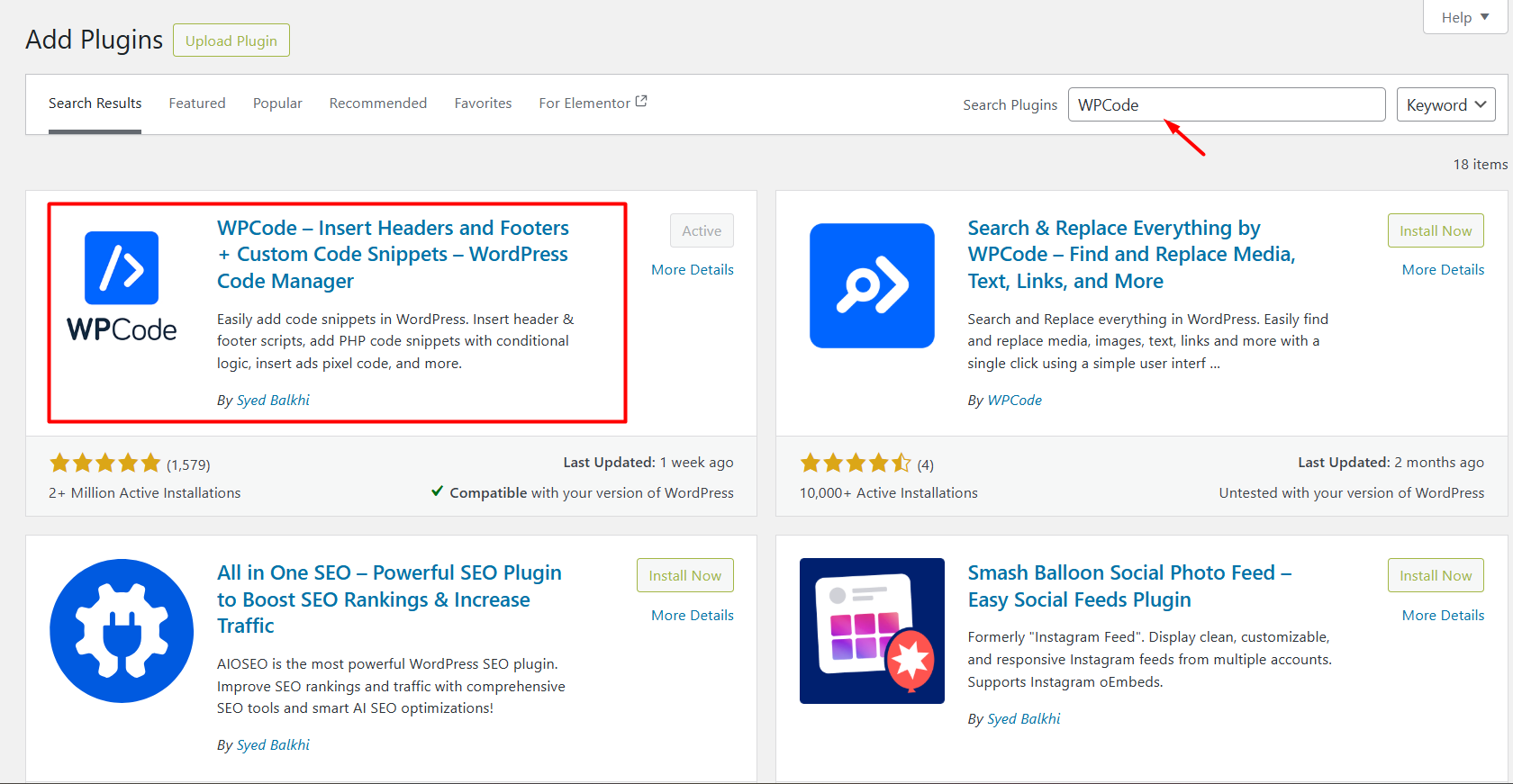Screen dimensions: 1513x784
Task: Click the Add Plugins page heading
Action: point(95,40)
